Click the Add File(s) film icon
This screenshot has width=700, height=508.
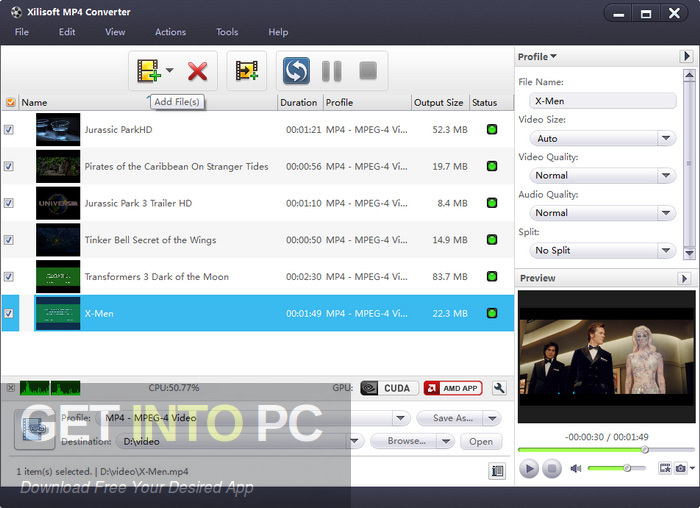(149, 71)
